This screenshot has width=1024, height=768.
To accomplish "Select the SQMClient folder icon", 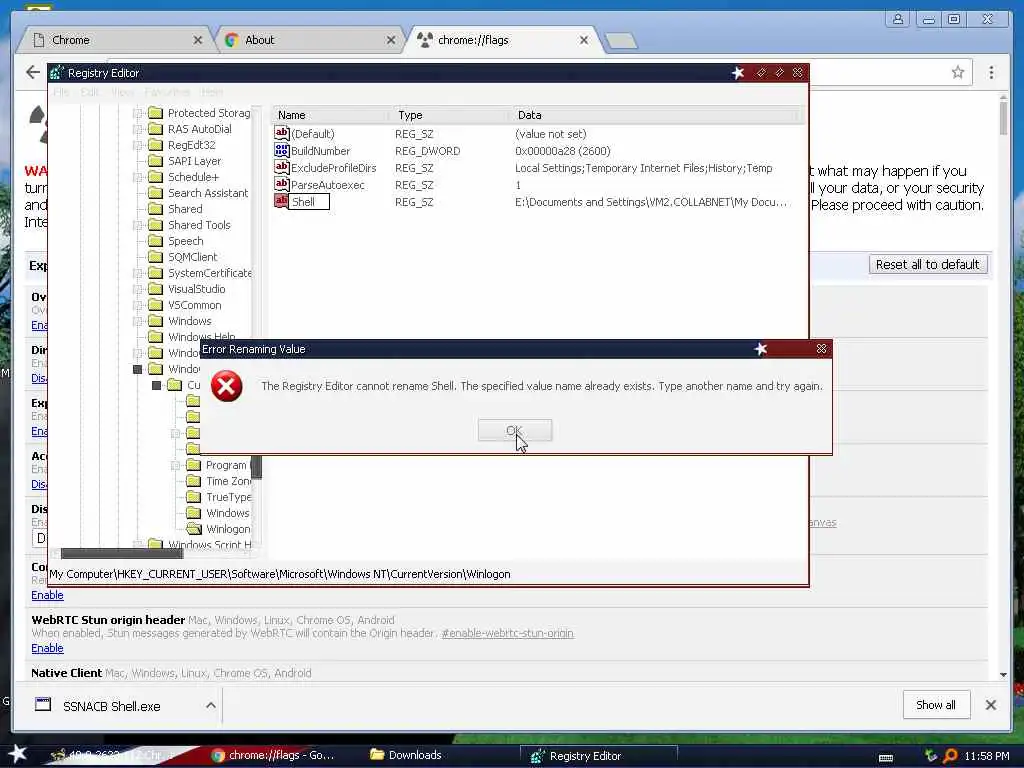I will (155, 257).
